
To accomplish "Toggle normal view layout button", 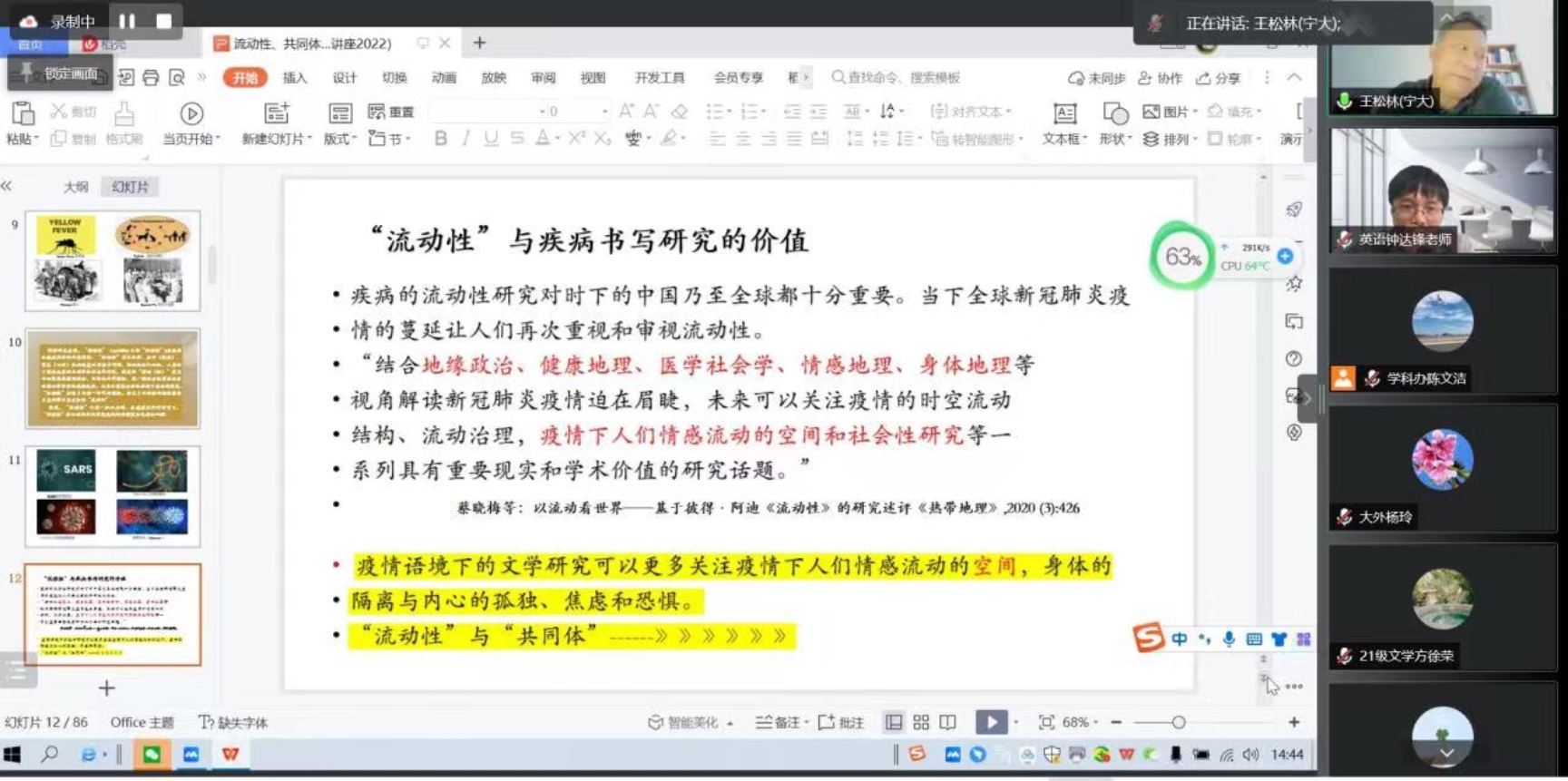I will click(x=894, y=722).
